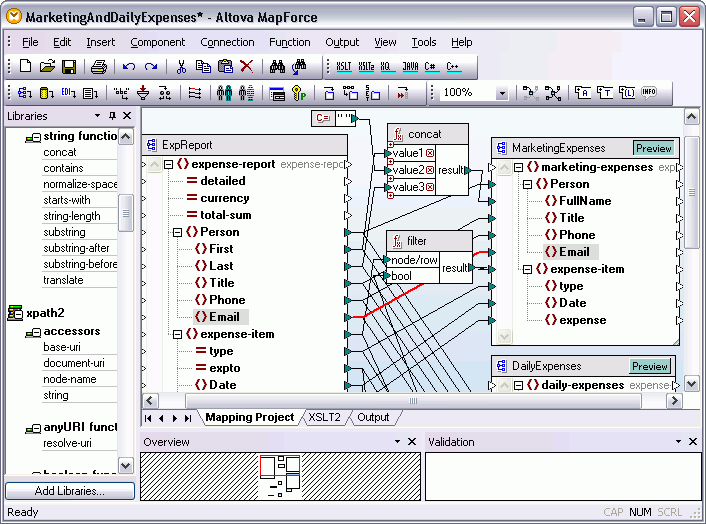Viewport: 706px width, 524px height.
Task: Click the Open file folder icon
Action: click(x=47, y=66)
